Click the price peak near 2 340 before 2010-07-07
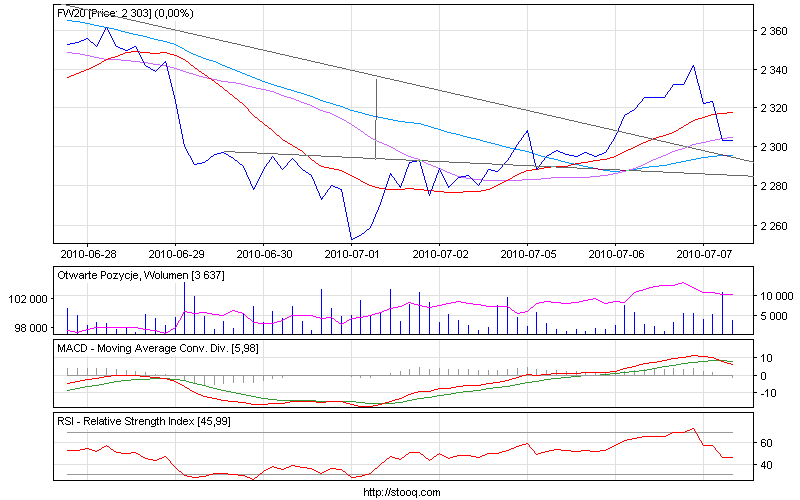Viewport: 800px width, 500px height. tap(693, 66)
